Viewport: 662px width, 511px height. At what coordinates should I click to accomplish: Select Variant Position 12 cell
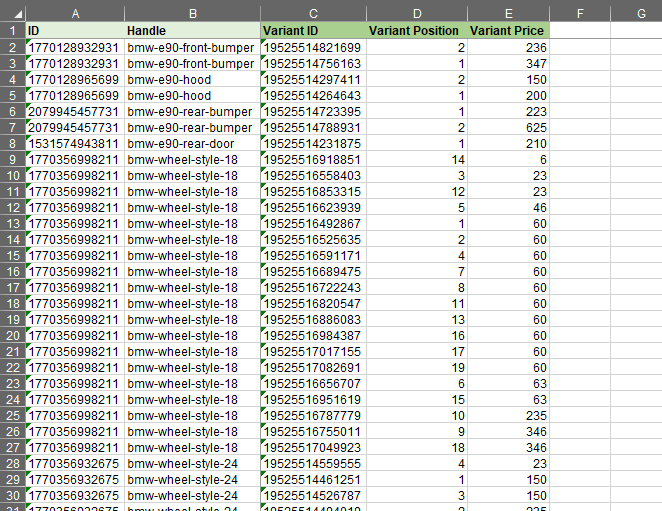[417, 192]
